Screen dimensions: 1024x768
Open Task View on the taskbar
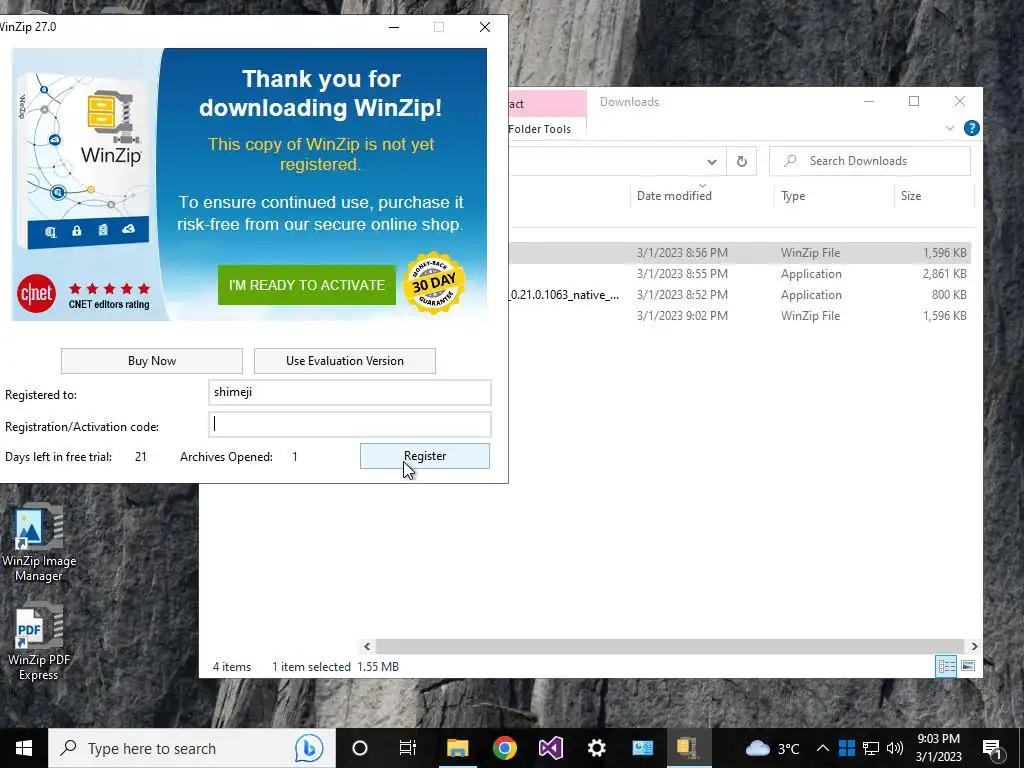point(408,748)
